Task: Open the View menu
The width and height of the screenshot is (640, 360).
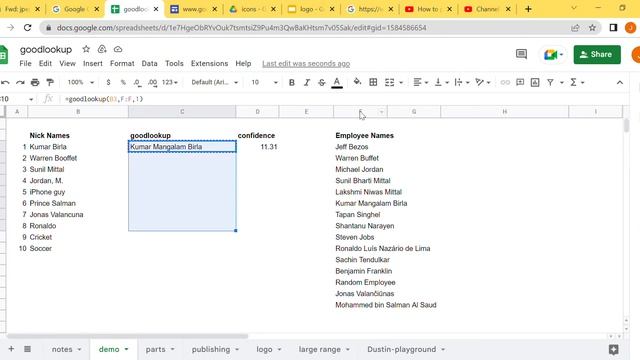Action: coord(67,64)
